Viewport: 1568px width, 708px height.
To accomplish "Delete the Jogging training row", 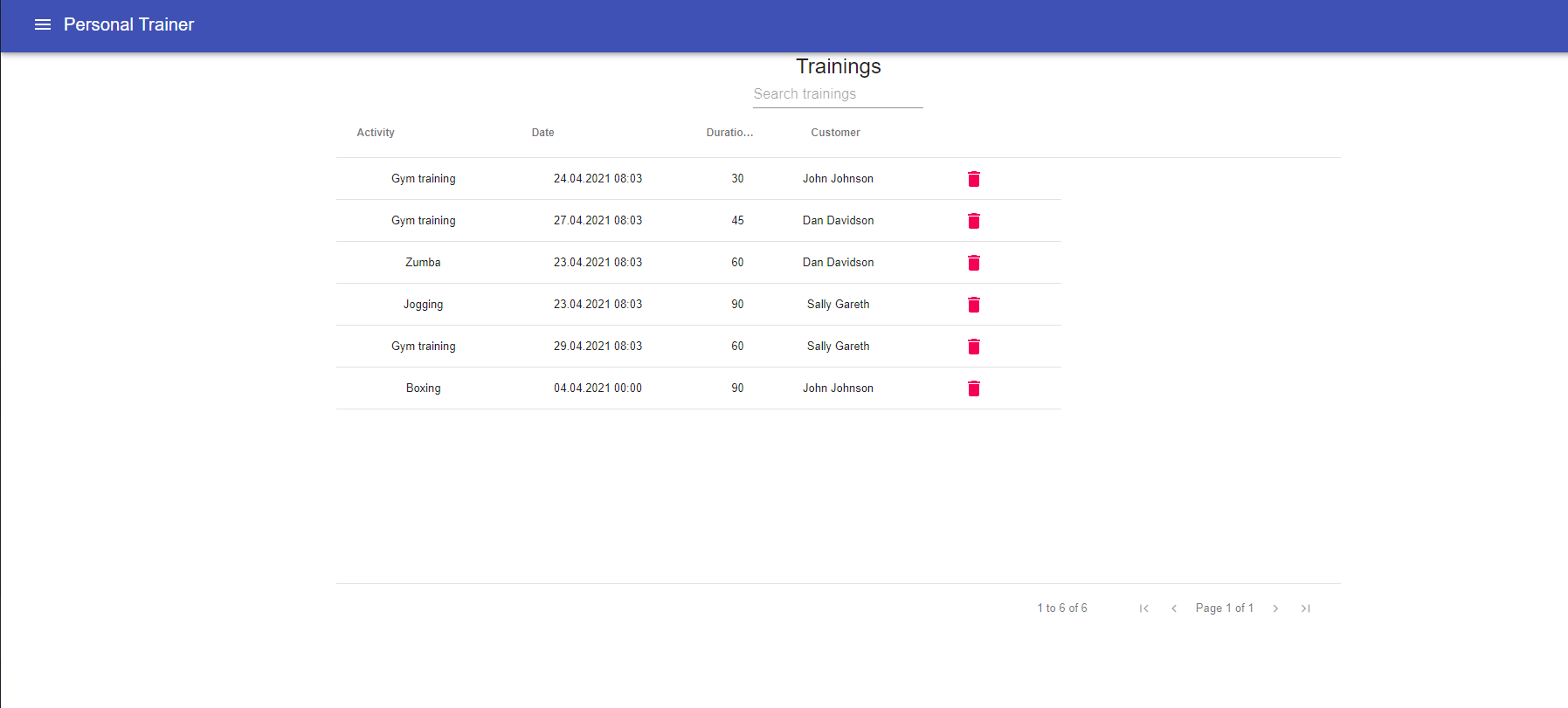I will click(x=974, y=305).
